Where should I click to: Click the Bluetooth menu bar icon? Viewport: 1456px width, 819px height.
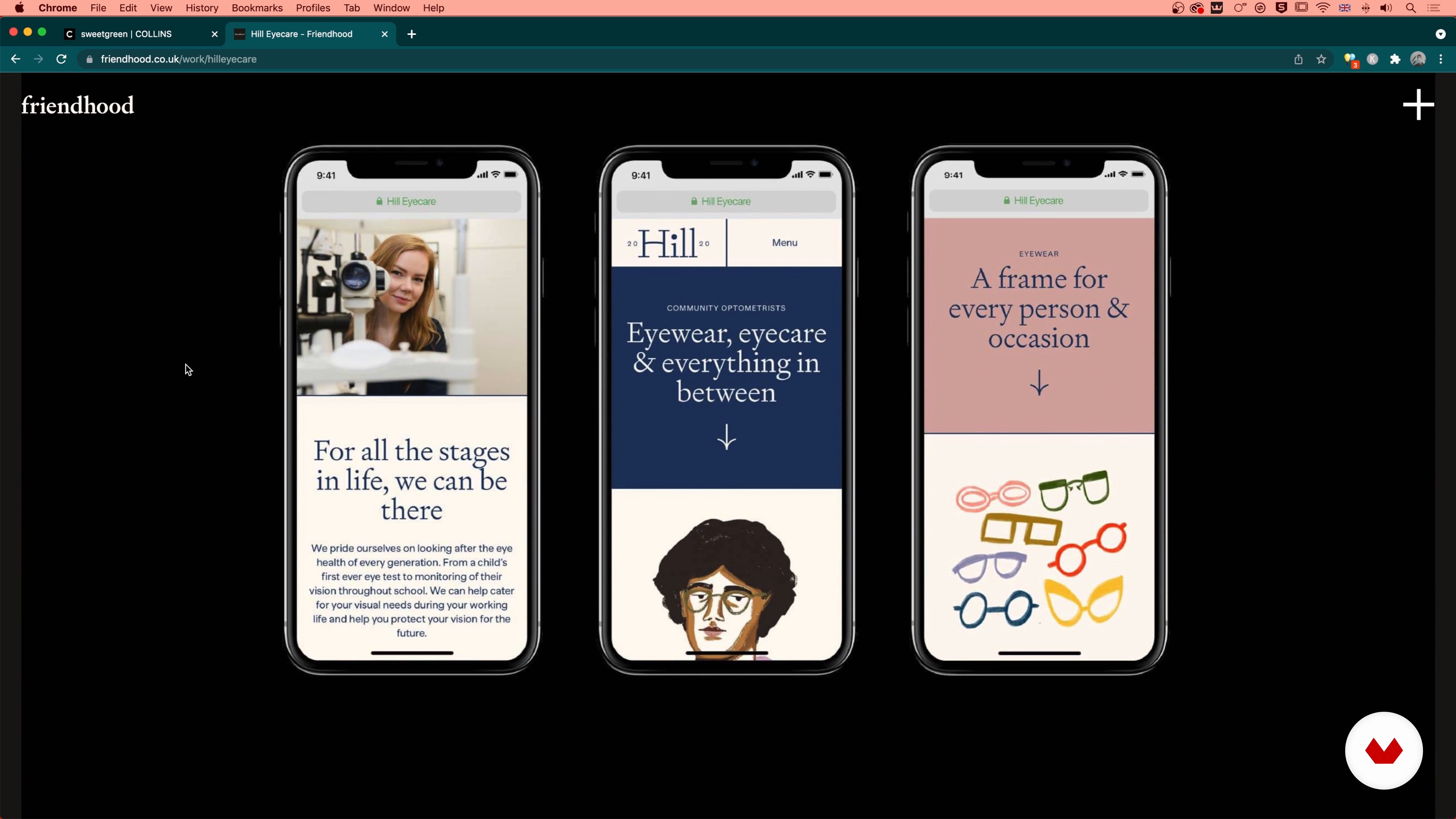pyautogui.click(x=1365, y=8)
